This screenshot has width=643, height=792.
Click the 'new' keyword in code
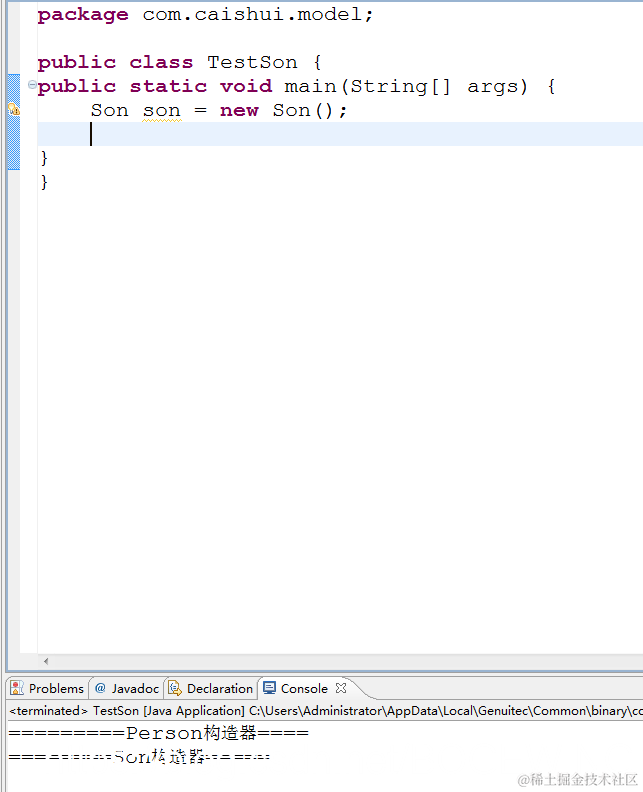(239, 110)
